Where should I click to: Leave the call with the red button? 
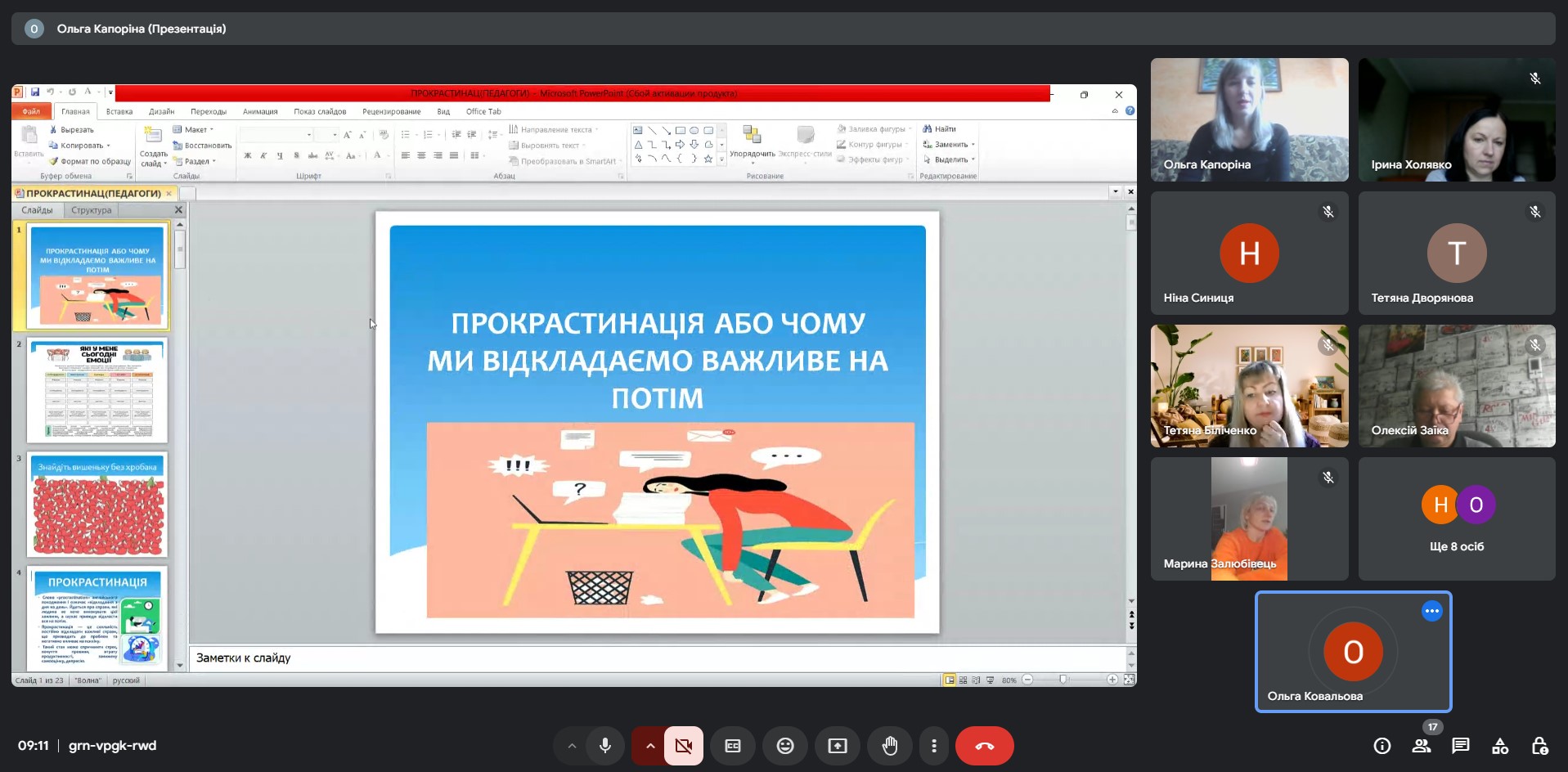click(x=984, y=746)
